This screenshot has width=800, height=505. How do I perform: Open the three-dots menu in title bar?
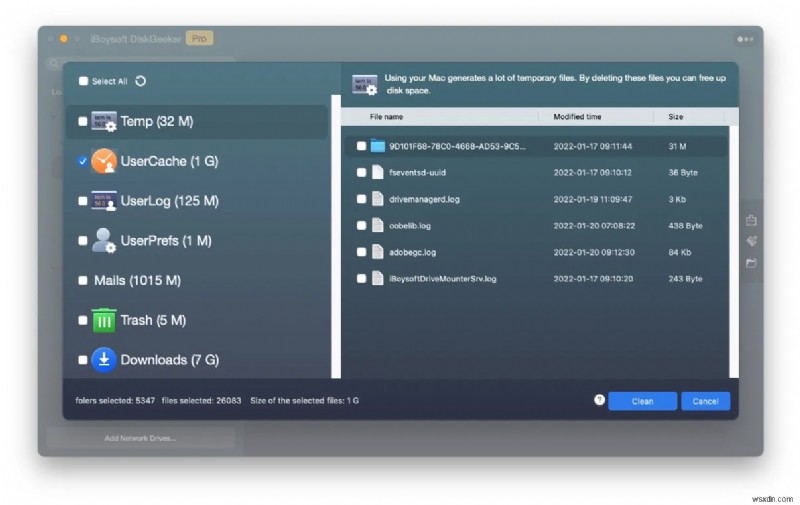[745, 39]
